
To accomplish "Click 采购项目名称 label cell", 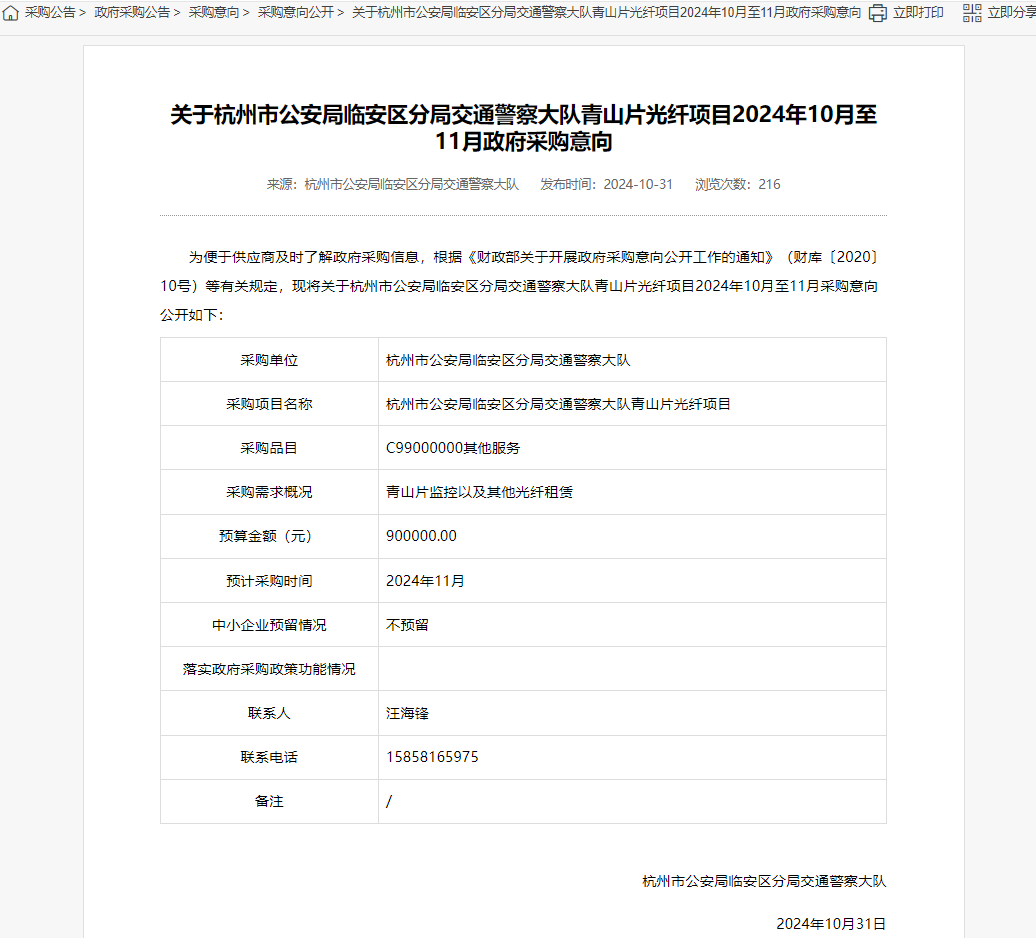I will pos(269,404).
